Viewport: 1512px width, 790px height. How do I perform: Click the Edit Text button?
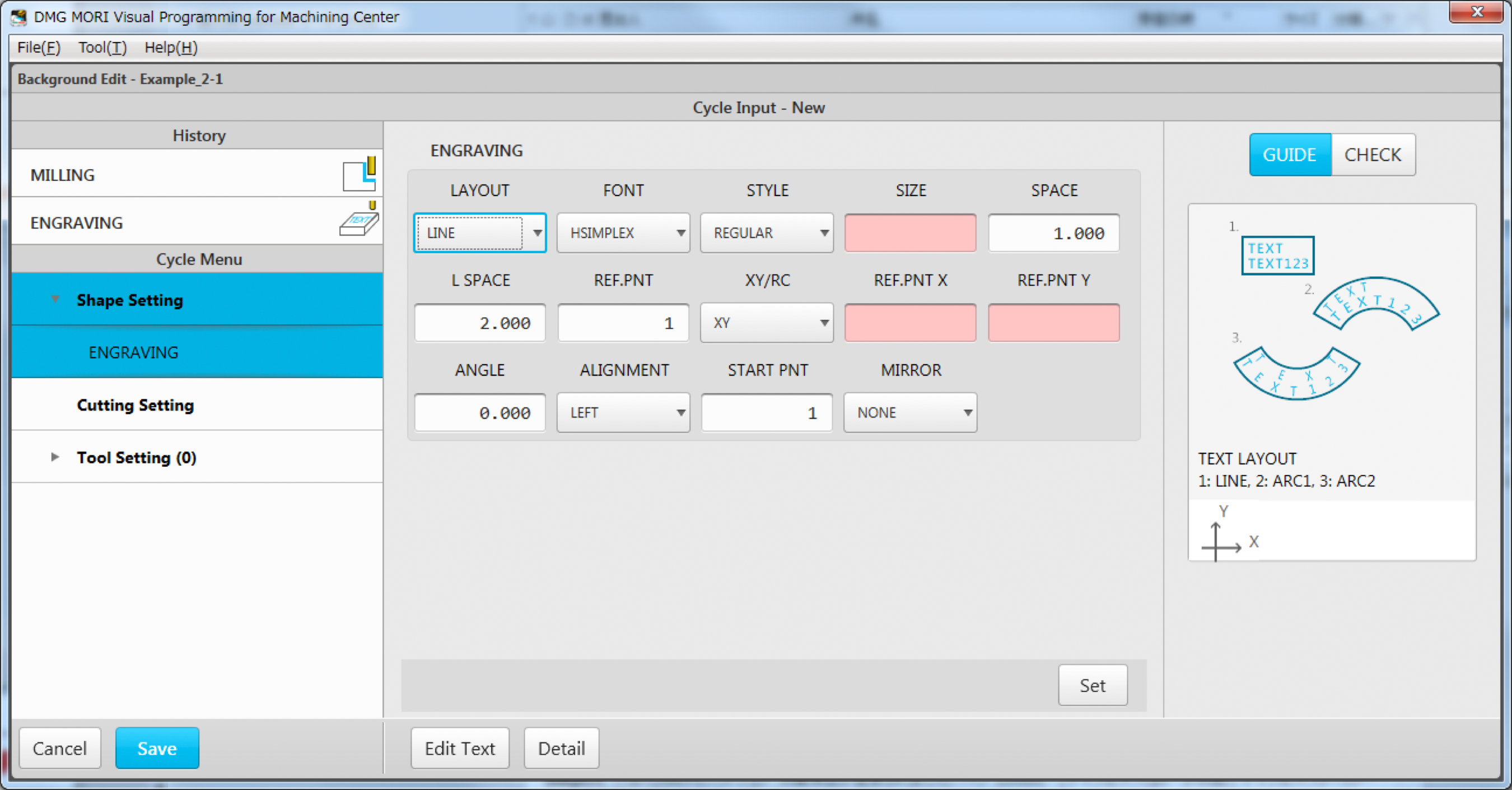click(x=460, y=748)
